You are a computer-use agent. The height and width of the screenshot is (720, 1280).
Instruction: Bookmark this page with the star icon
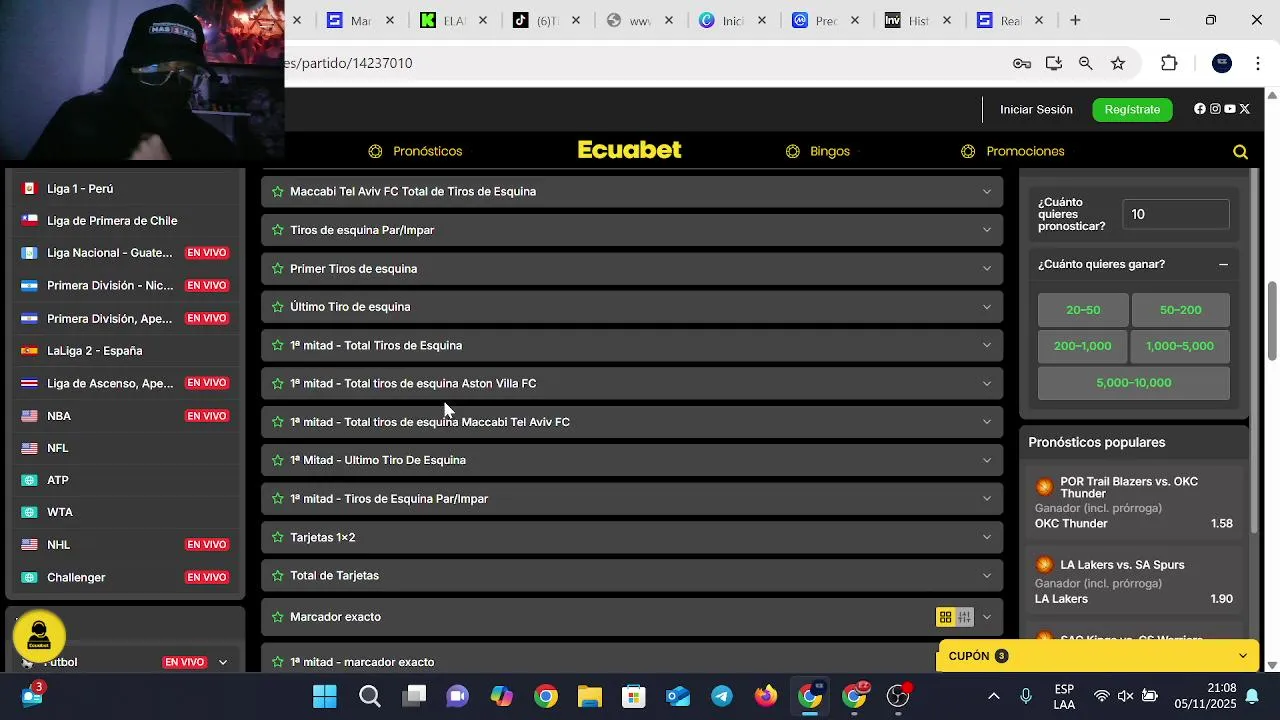pos(1118,63)
